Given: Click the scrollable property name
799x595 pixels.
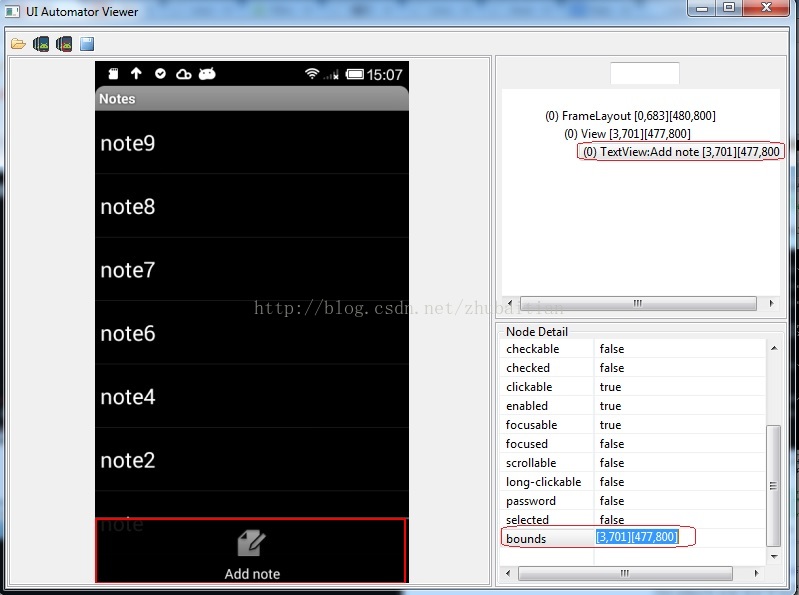Looking at the screenshot, I should pos(531,463).
